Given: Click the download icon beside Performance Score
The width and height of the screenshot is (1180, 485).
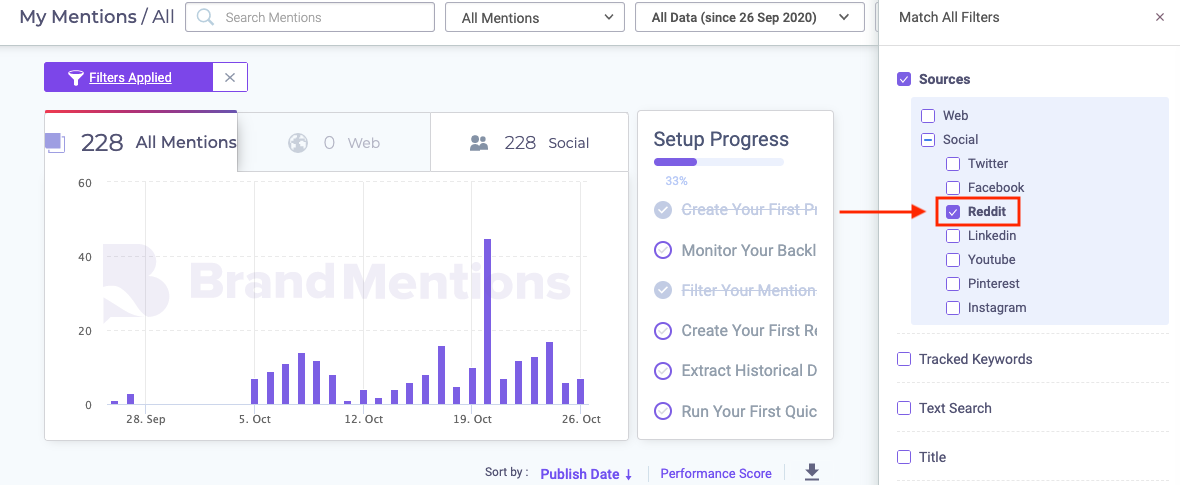Looking at the screenshot, I should (x=811, y=472).
